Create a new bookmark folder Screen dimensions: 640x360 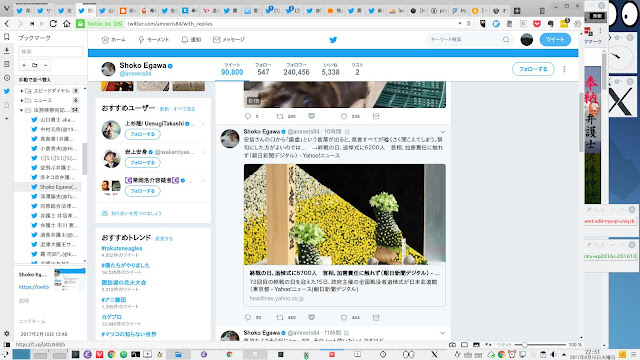(35, 65)
